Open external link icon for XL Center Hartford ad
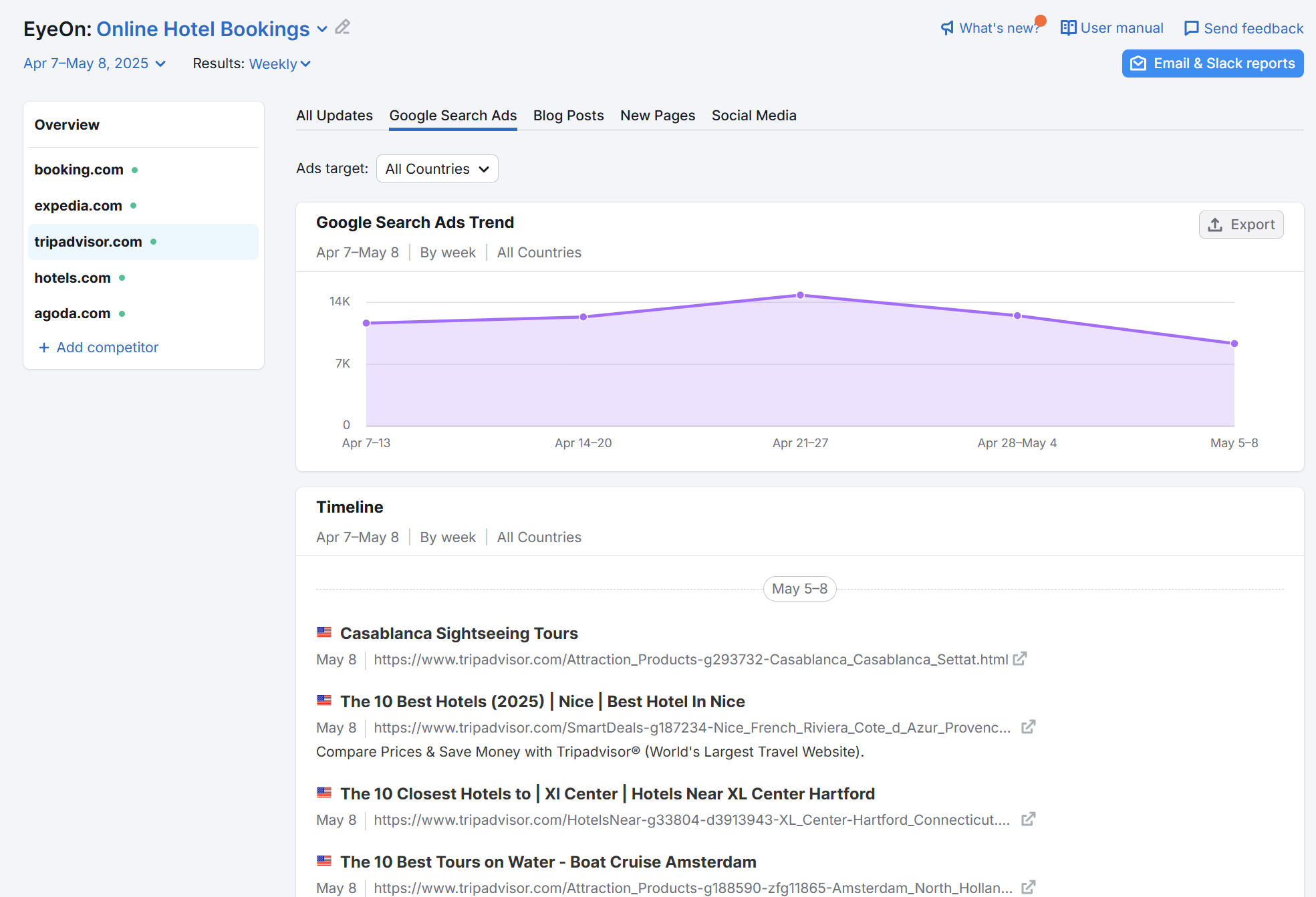 1028,819
